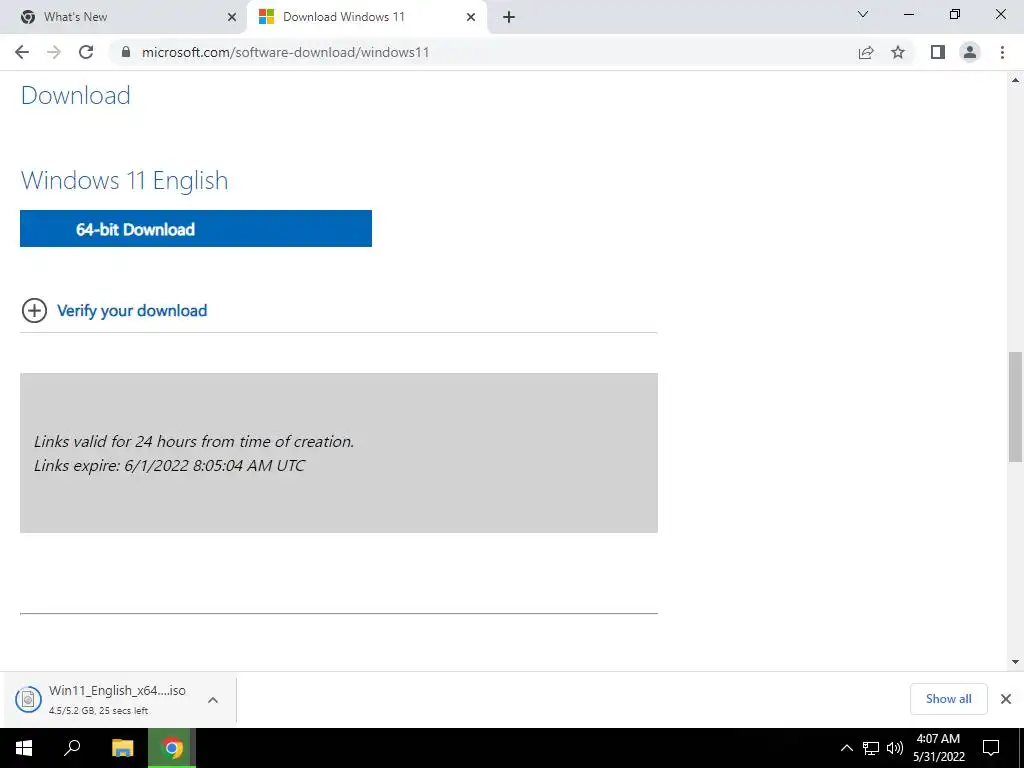Click the scrollbar down arrow
This screenshot has width=1024, height=768.
click(1016, 662)
